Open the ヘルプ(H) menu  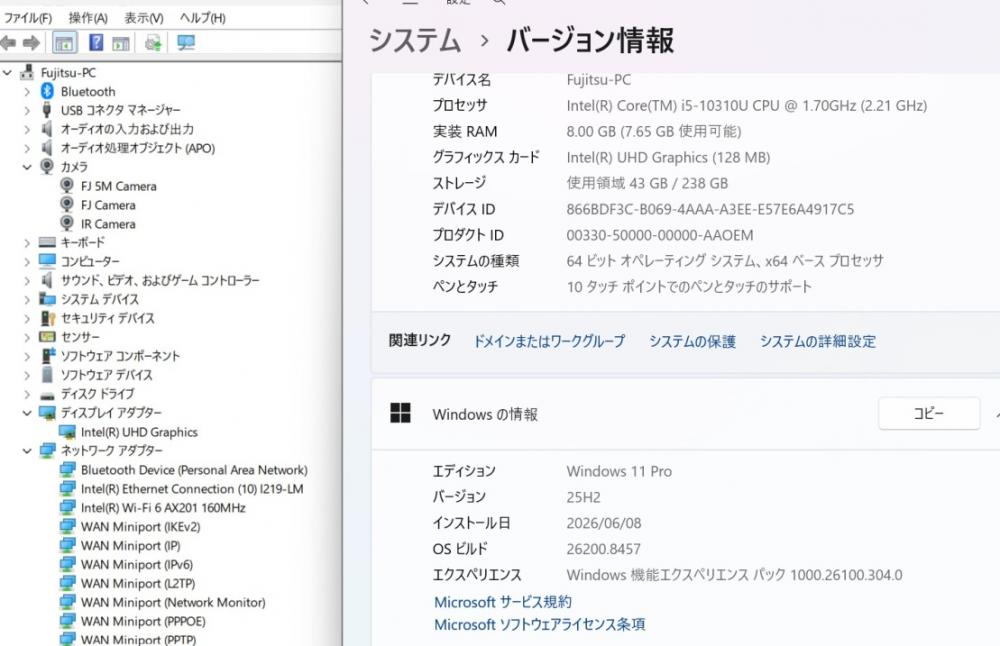(x=202, y=18)
